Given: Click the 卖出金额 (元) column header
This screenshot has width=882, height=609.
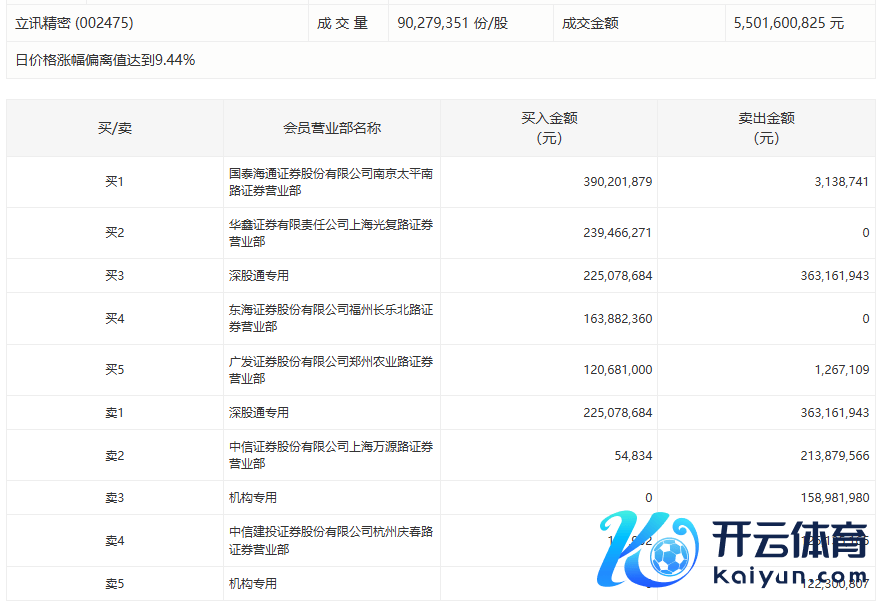Looking at the screenshot, I should [766, 128].
